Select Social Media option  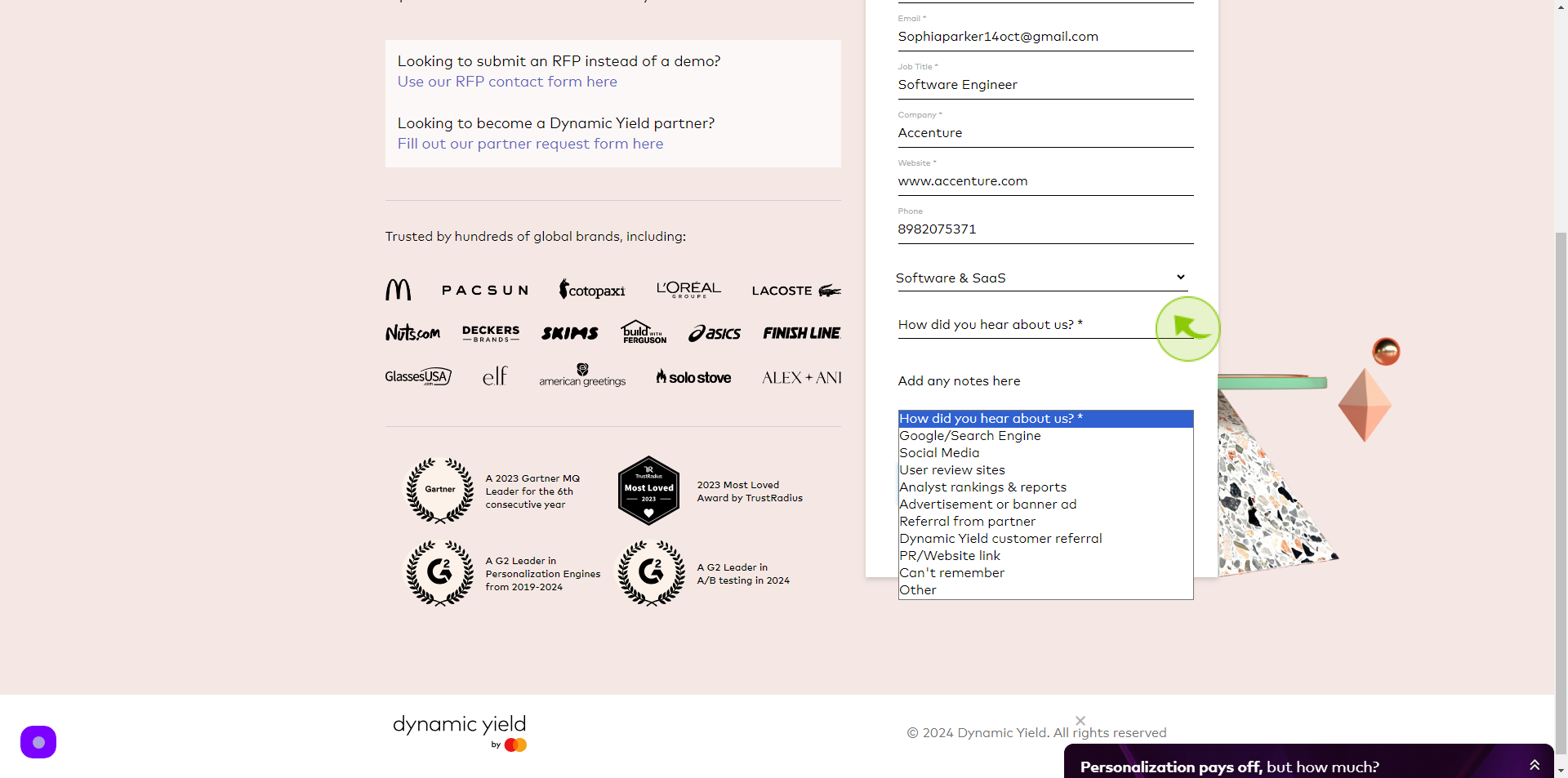click(x=1045, y=453)
